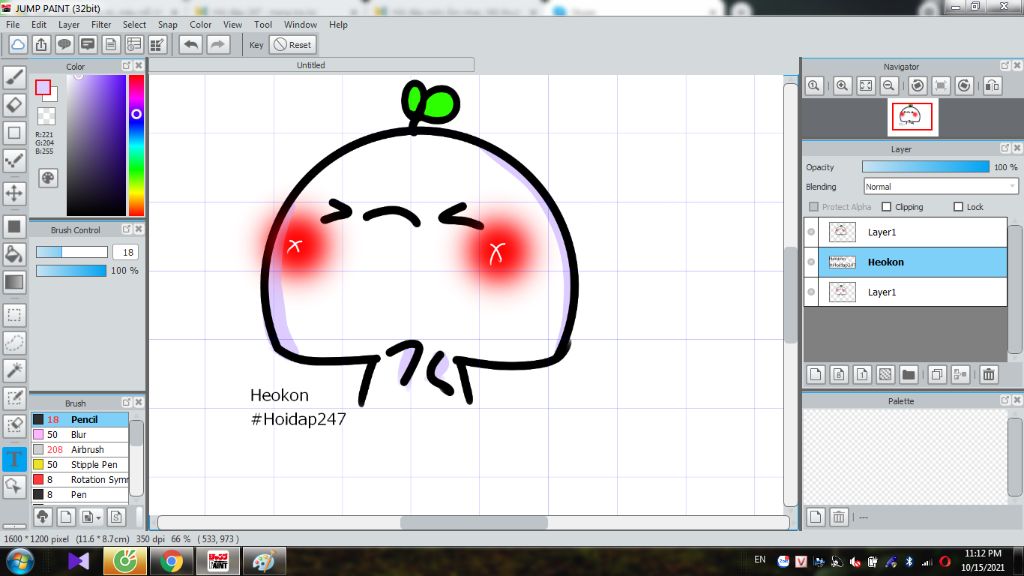Select the Dot tool
Image resolution: width=1024 pixels, height=576 pixels.
(14, 161)
